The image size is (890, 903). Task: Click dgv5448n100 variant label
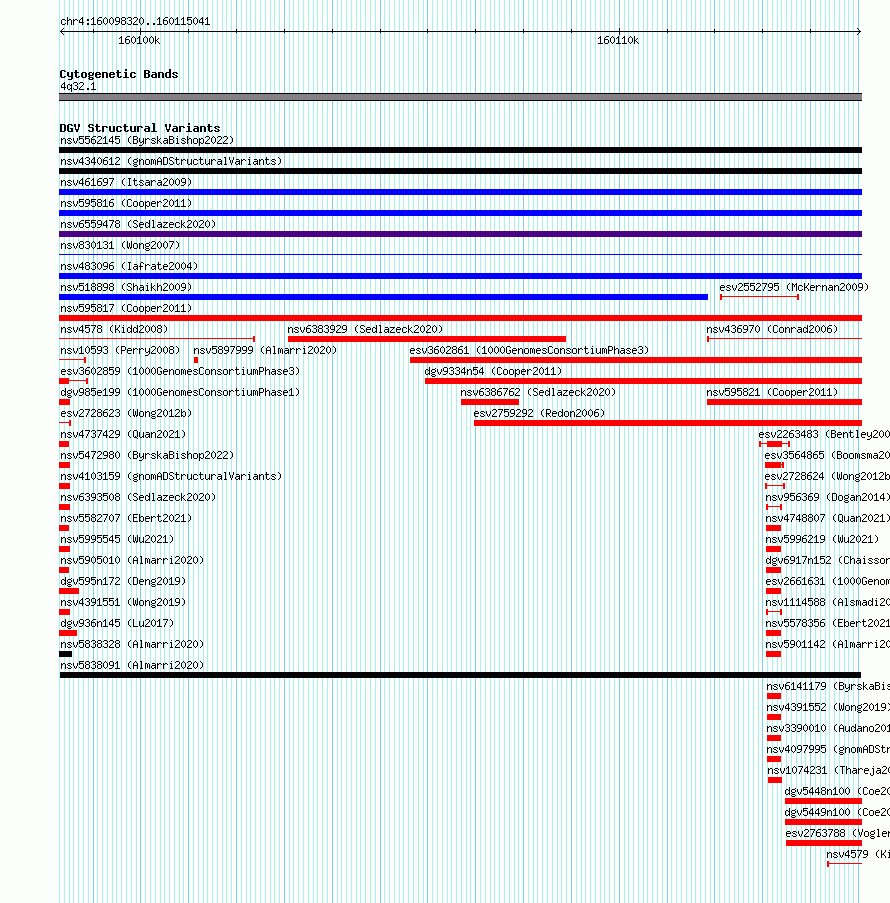click(x=837, y=791)
